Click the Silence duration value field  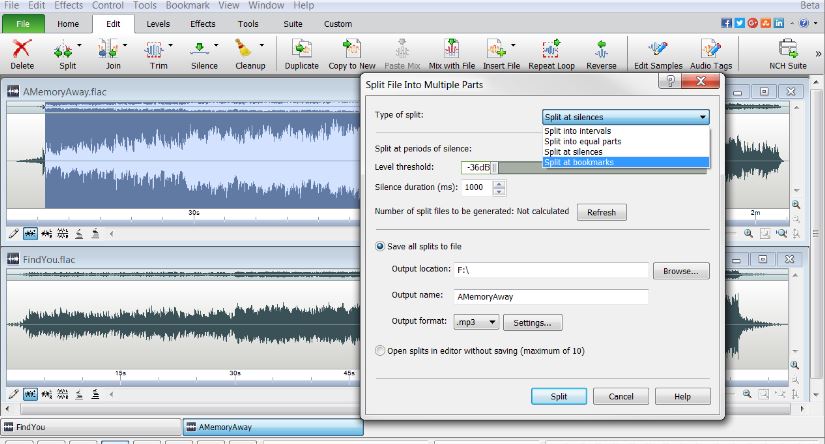pos(478,187)
